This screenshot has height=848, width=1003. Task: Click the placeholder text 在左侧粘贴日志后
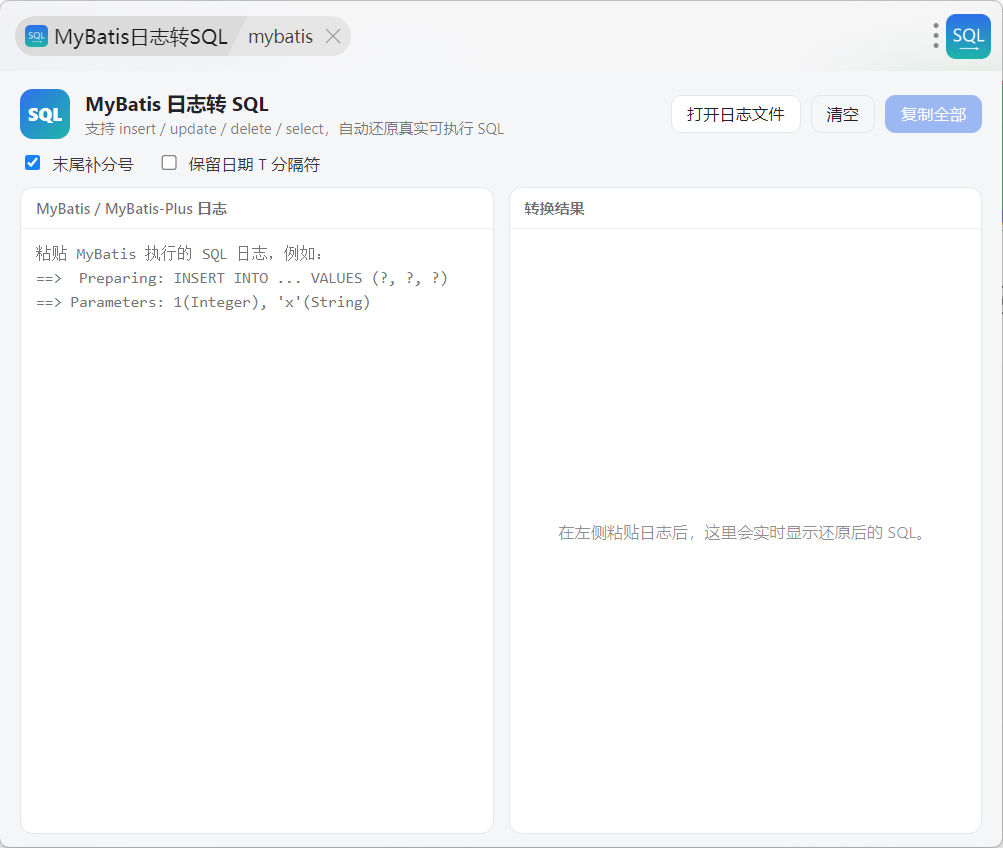coord(741,533)
